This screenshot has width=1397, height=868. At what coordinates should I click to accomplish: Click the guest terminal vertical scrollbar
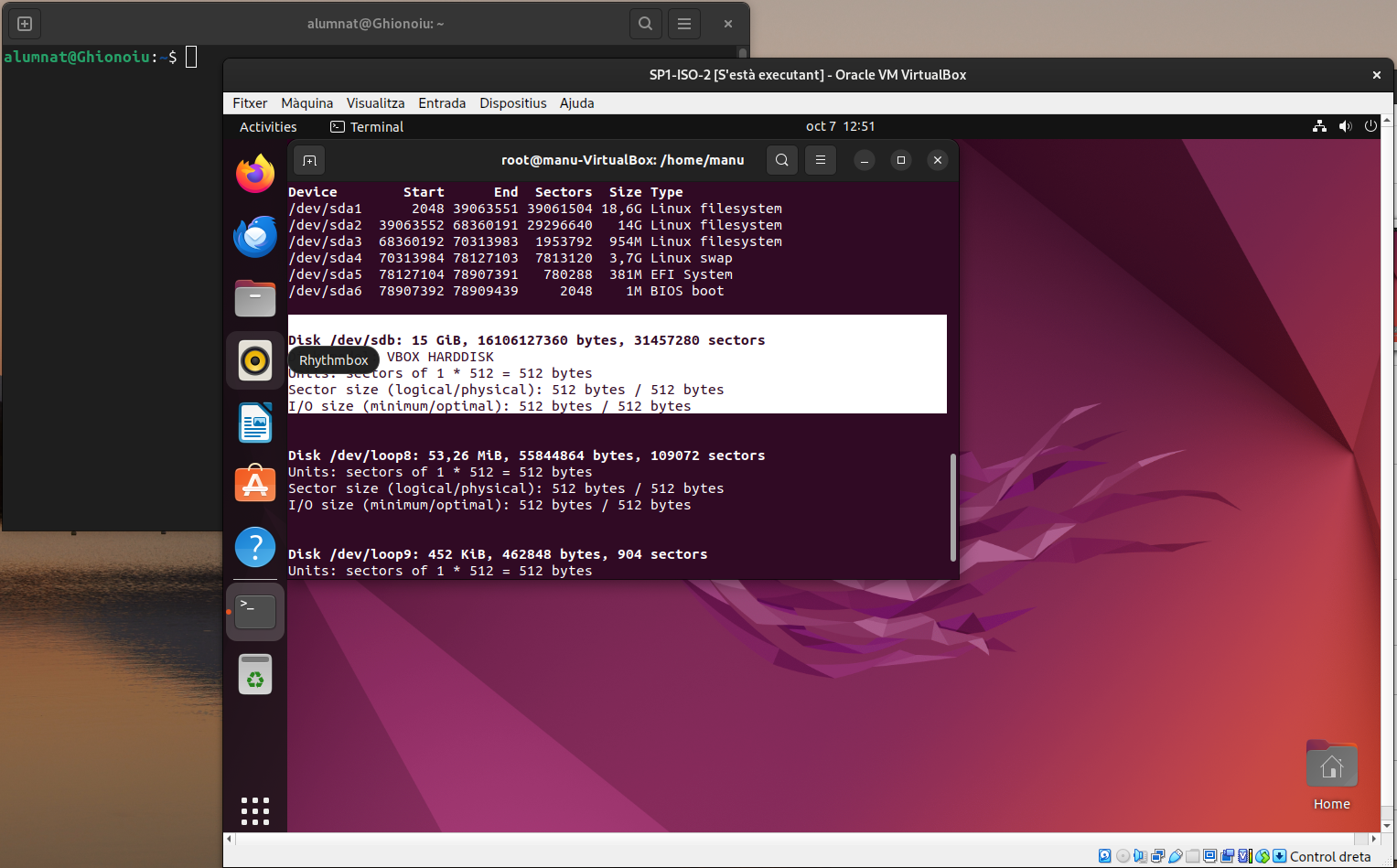pyautogui.click(x=952, y=507)
